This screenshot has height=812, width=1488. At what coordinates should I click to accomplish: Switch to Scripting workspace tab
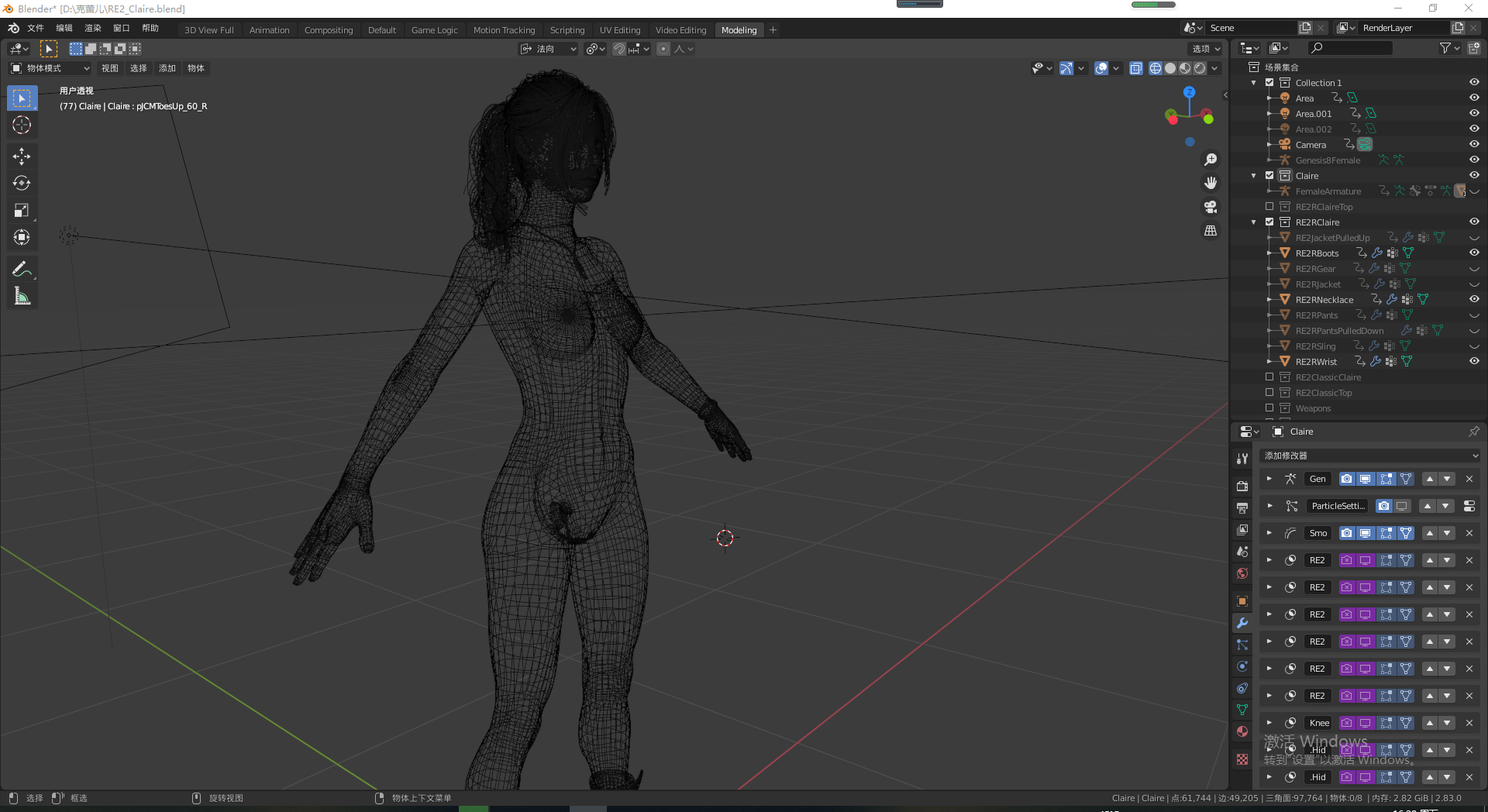(x=567, y=30)
